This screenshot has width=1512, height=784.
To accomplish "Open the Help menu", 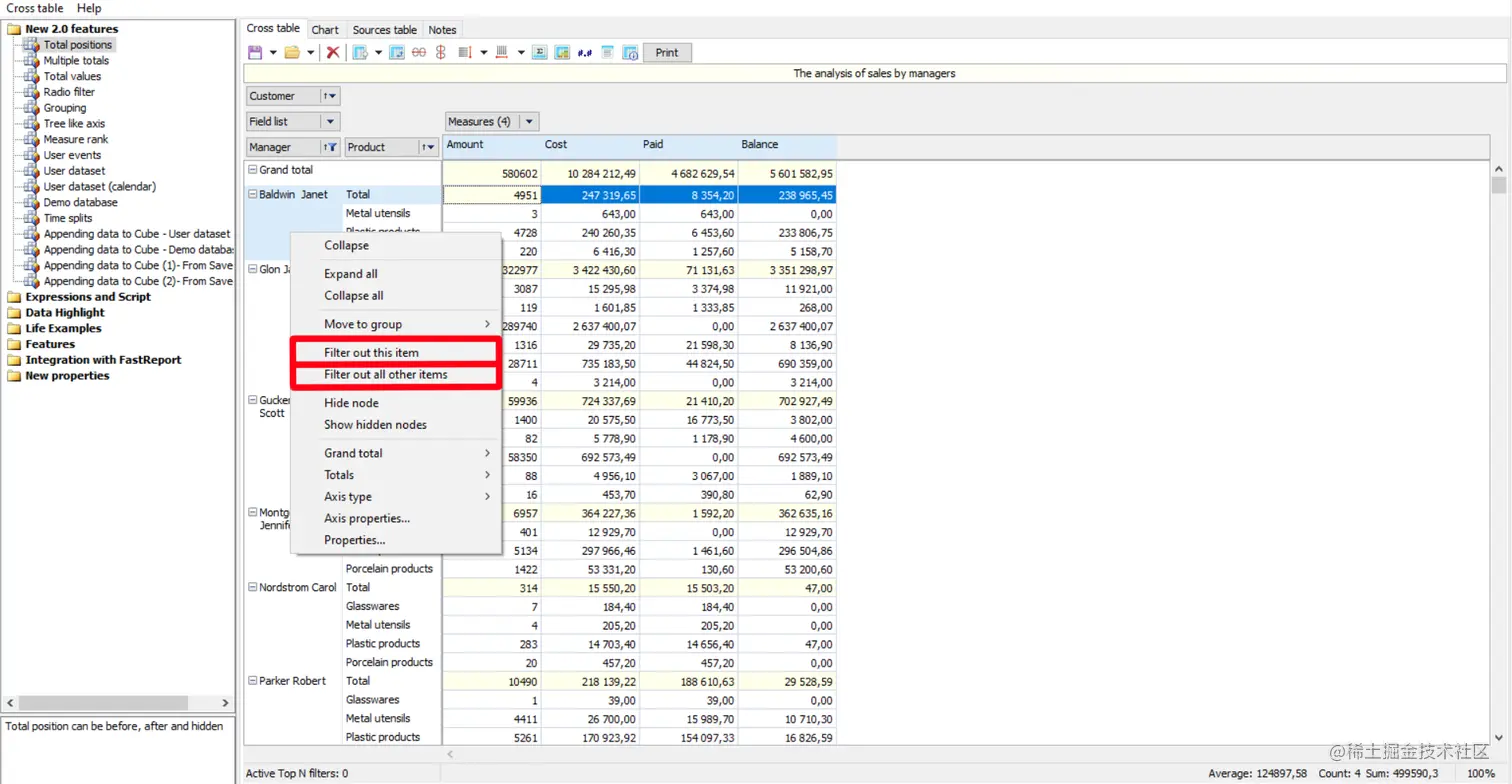I will (89, 8).
